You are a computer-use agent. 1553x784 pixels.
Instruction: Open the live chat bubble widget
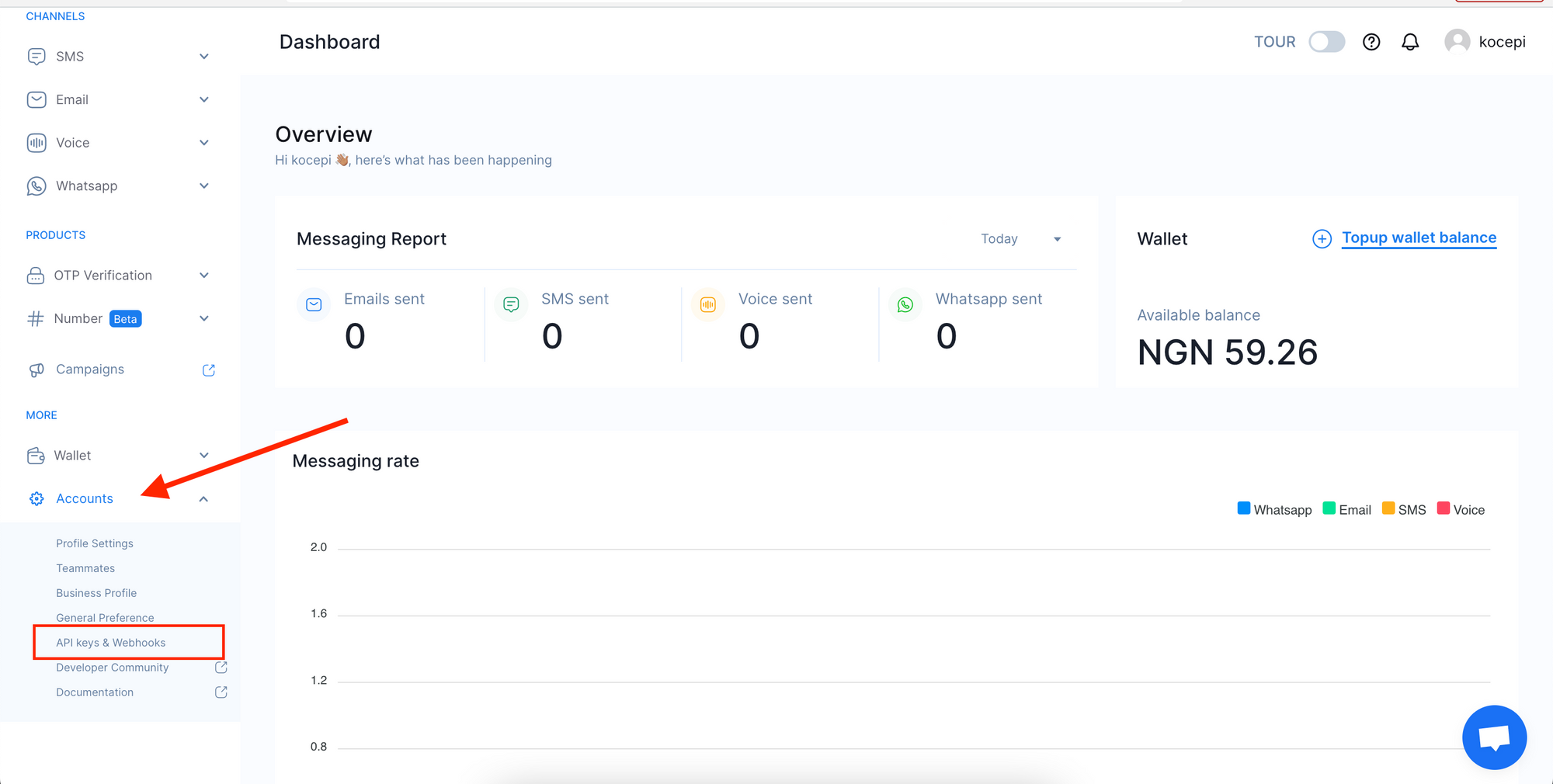coord(1494,737)
